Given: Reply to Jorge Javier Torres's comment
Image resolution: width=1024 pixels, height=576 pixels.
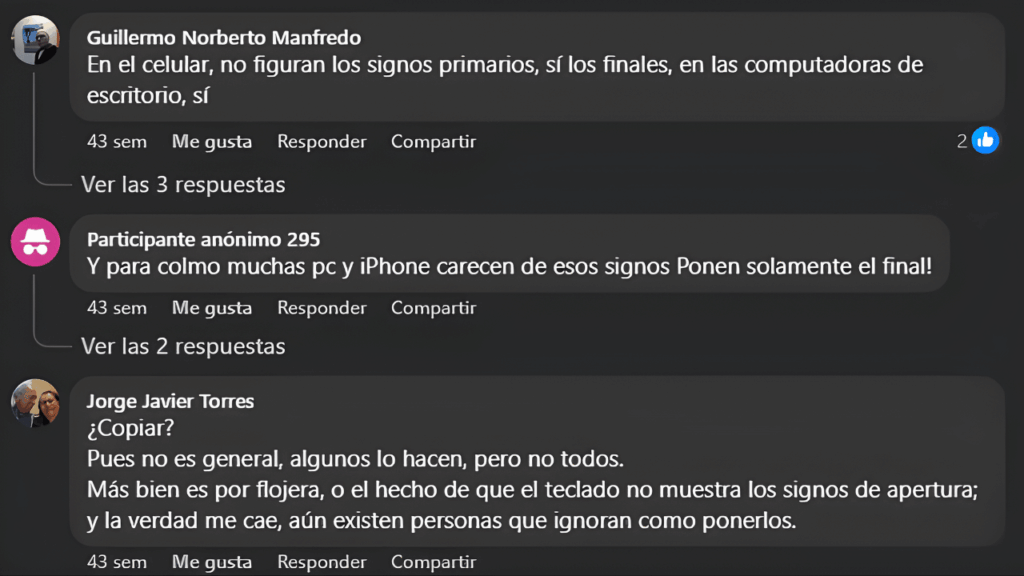Looking at the screenshot, I should point(322,561).
